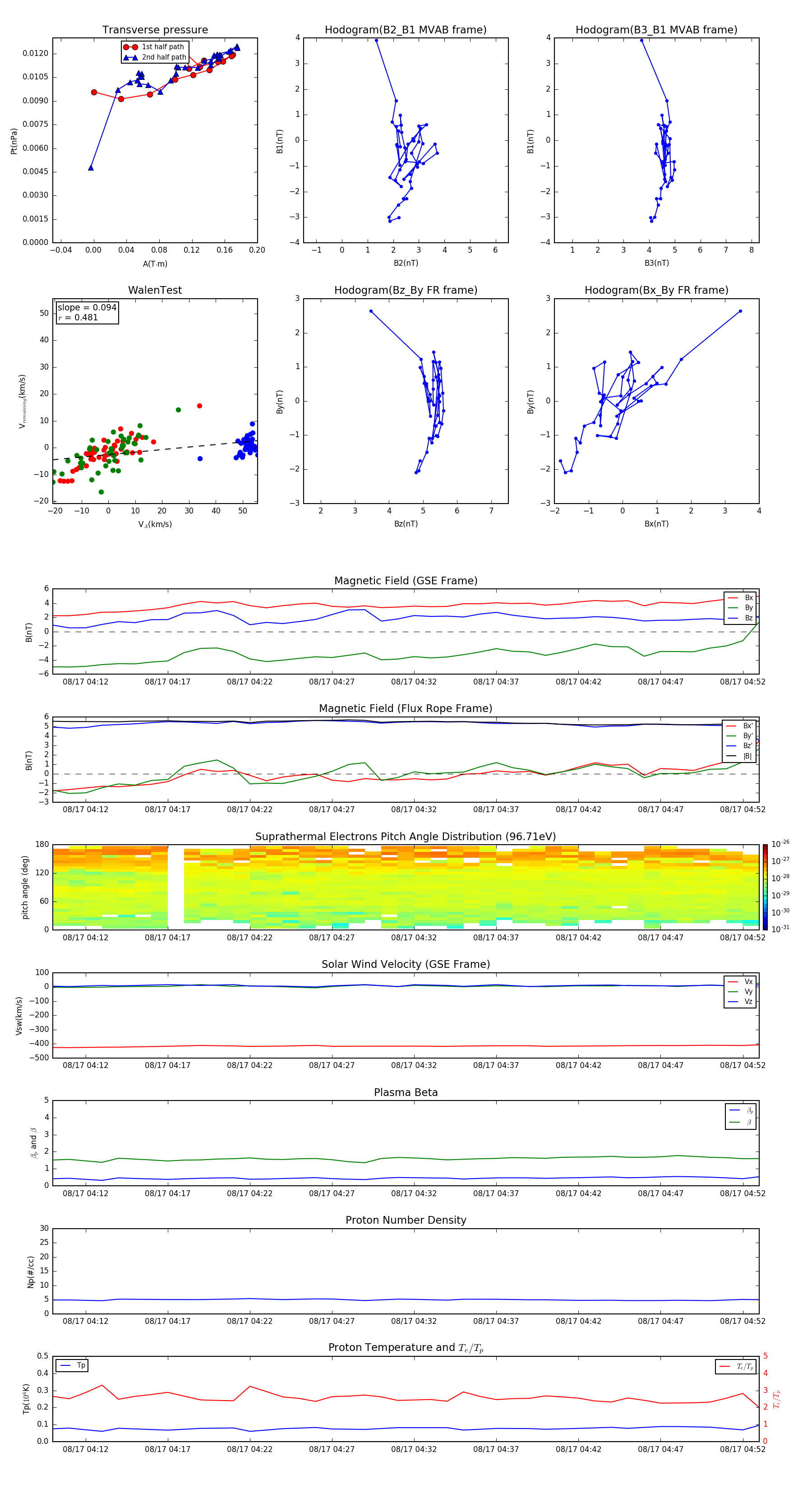Click the 'Solar Wind Velocity (GSE Frame)' title
The image size is (812, 1489).
pos(406,965)
